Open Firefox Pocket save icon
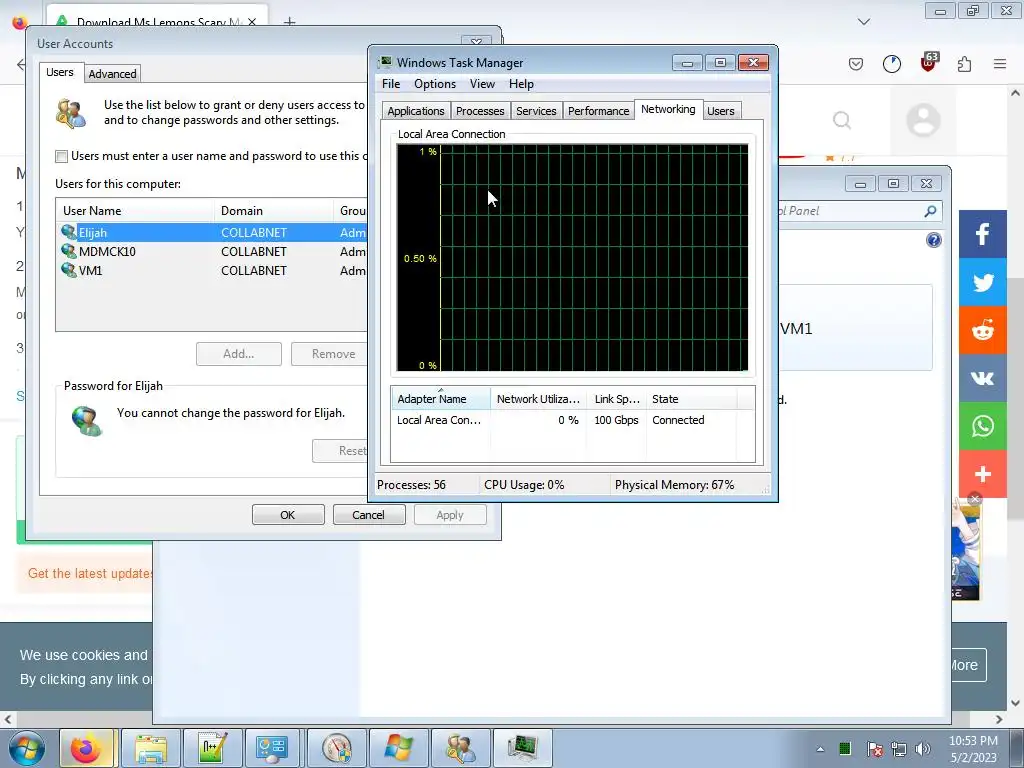This screenshot has height=768, width=1024. [x=856, y=64]
